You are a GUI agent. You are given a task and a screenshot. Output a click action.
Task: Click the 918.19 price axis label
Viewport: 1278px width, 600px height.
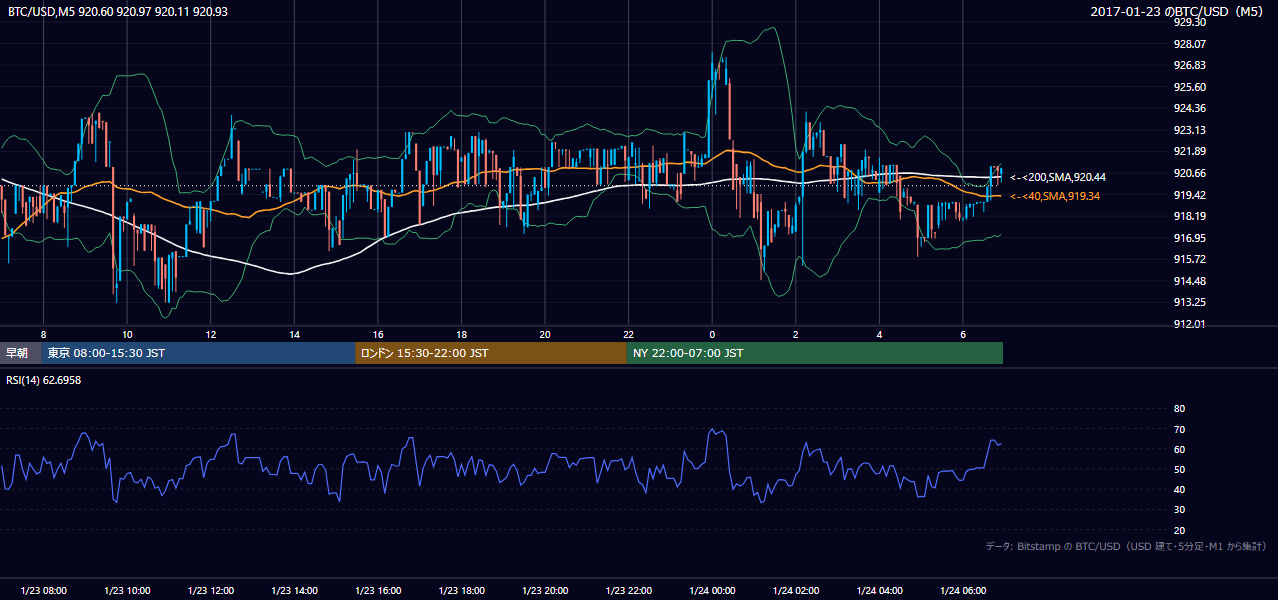pos(1189,216)
